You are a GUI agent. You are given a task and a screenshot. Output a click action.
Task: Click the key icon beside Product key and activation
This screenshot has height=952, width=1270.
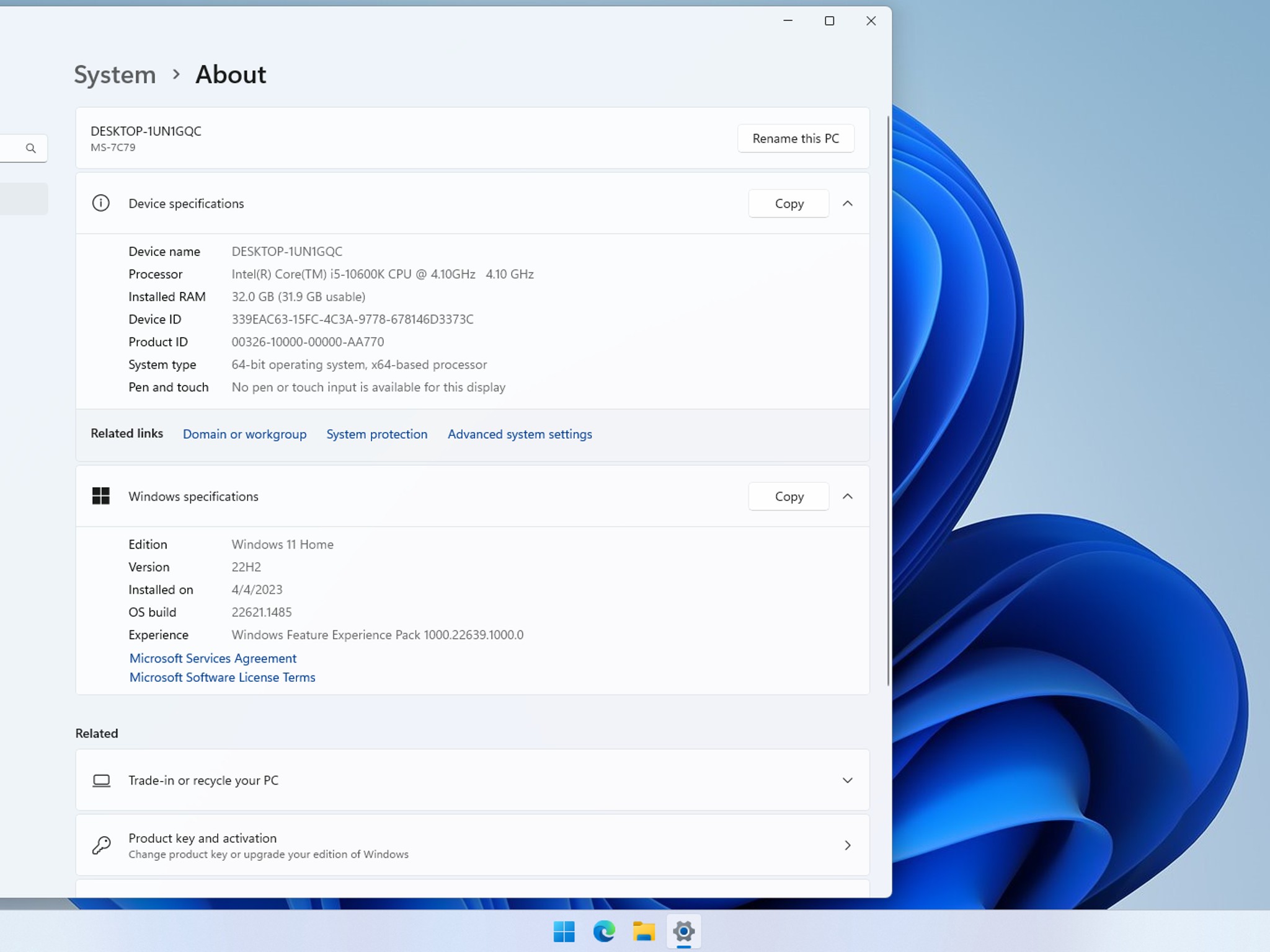[x=101, y=844]
